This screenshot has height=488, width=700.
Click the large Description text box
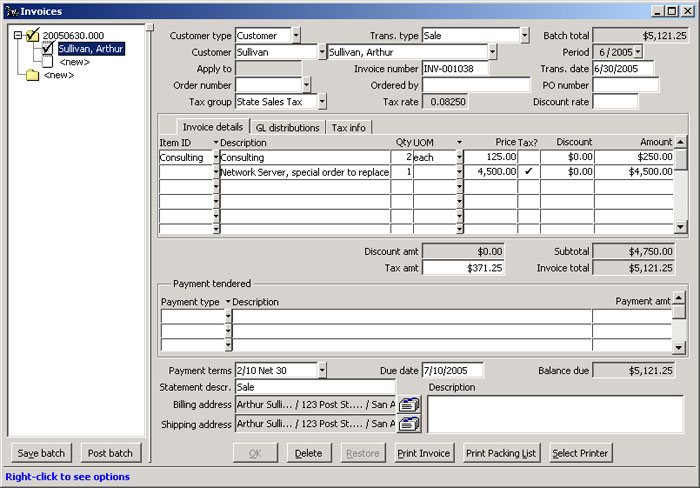555,414
